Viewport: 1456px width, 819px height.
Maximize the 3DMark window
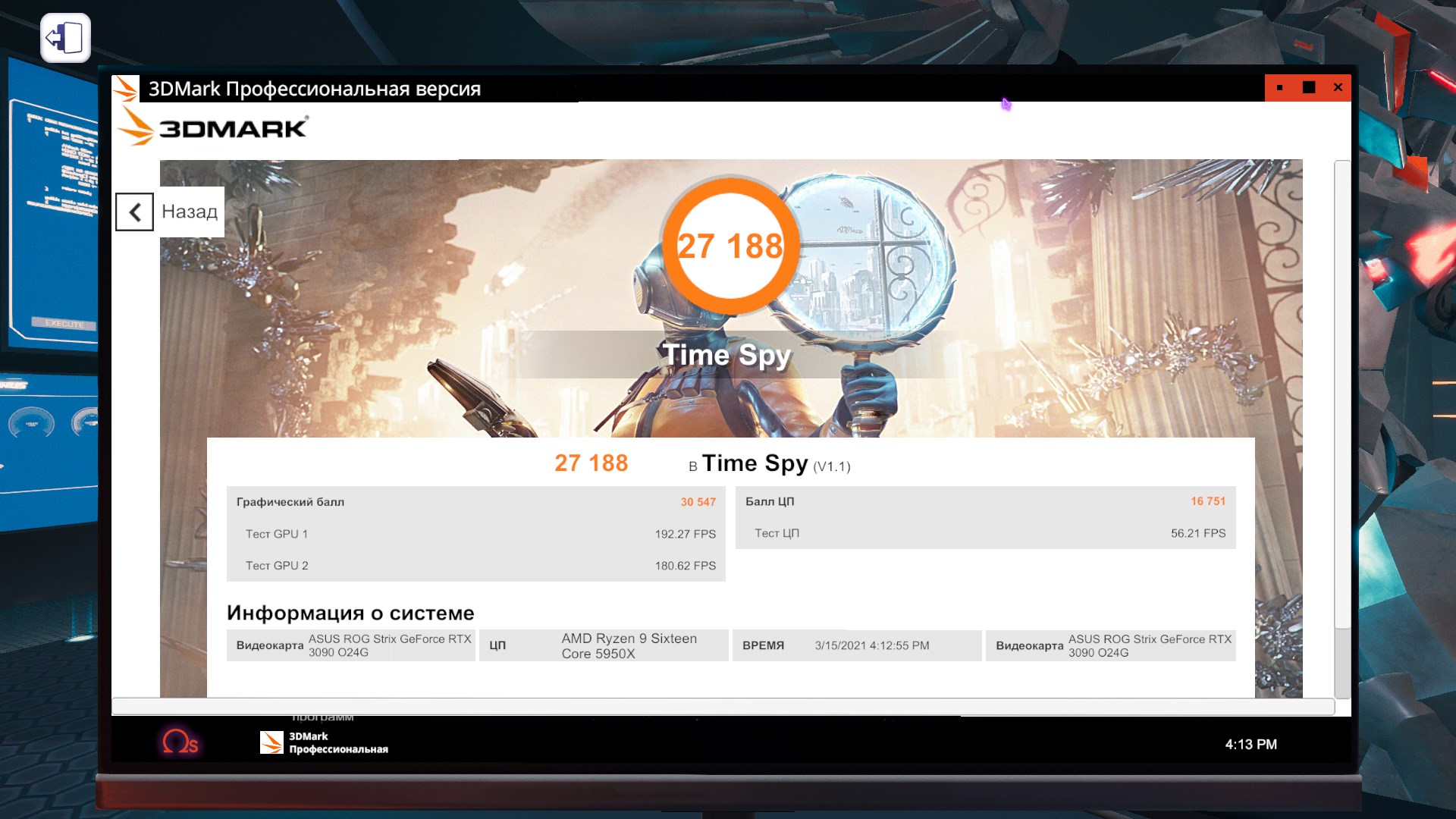1309,88
